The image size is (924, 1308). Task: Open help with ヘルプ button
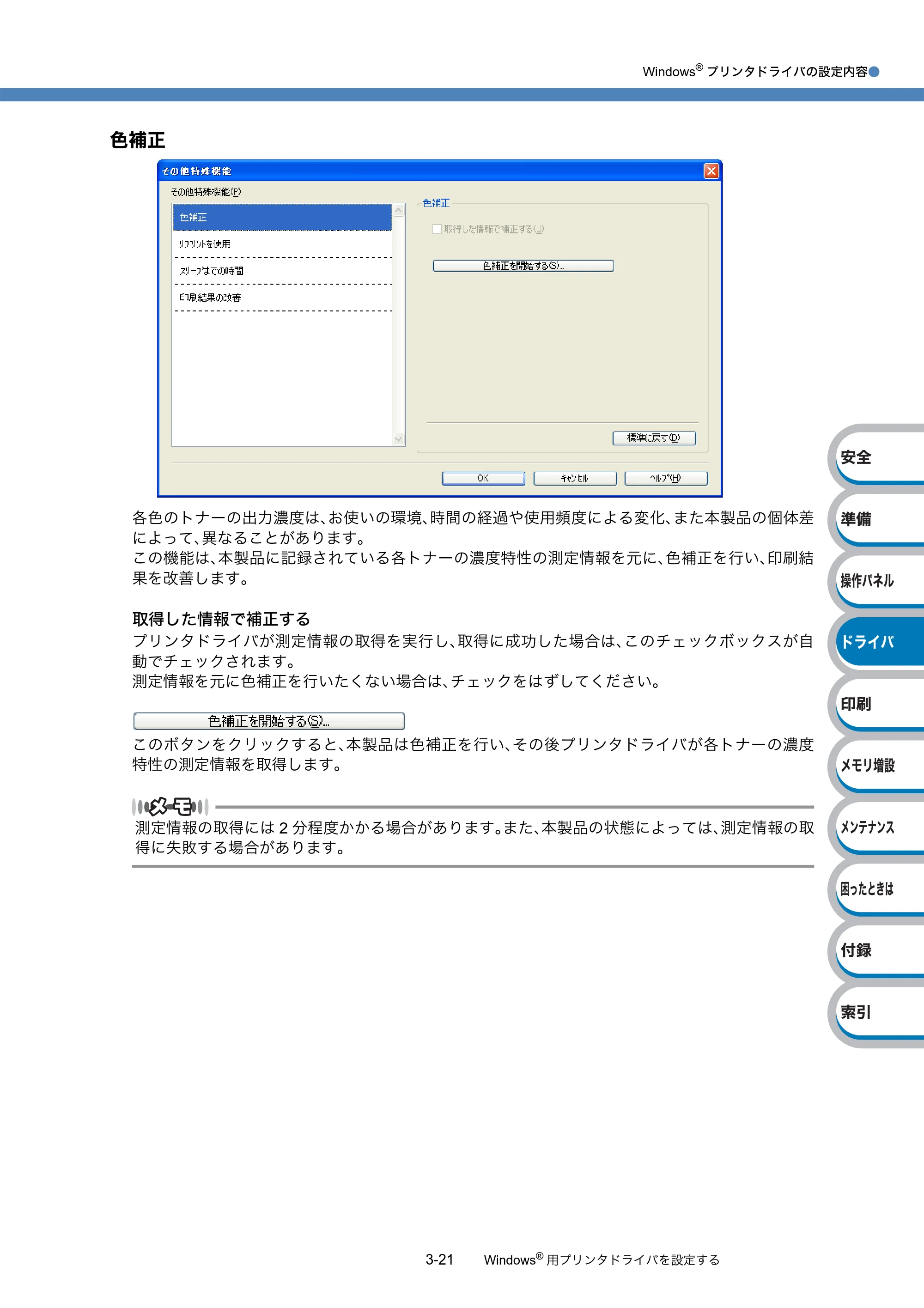click(x=666, y=479)
